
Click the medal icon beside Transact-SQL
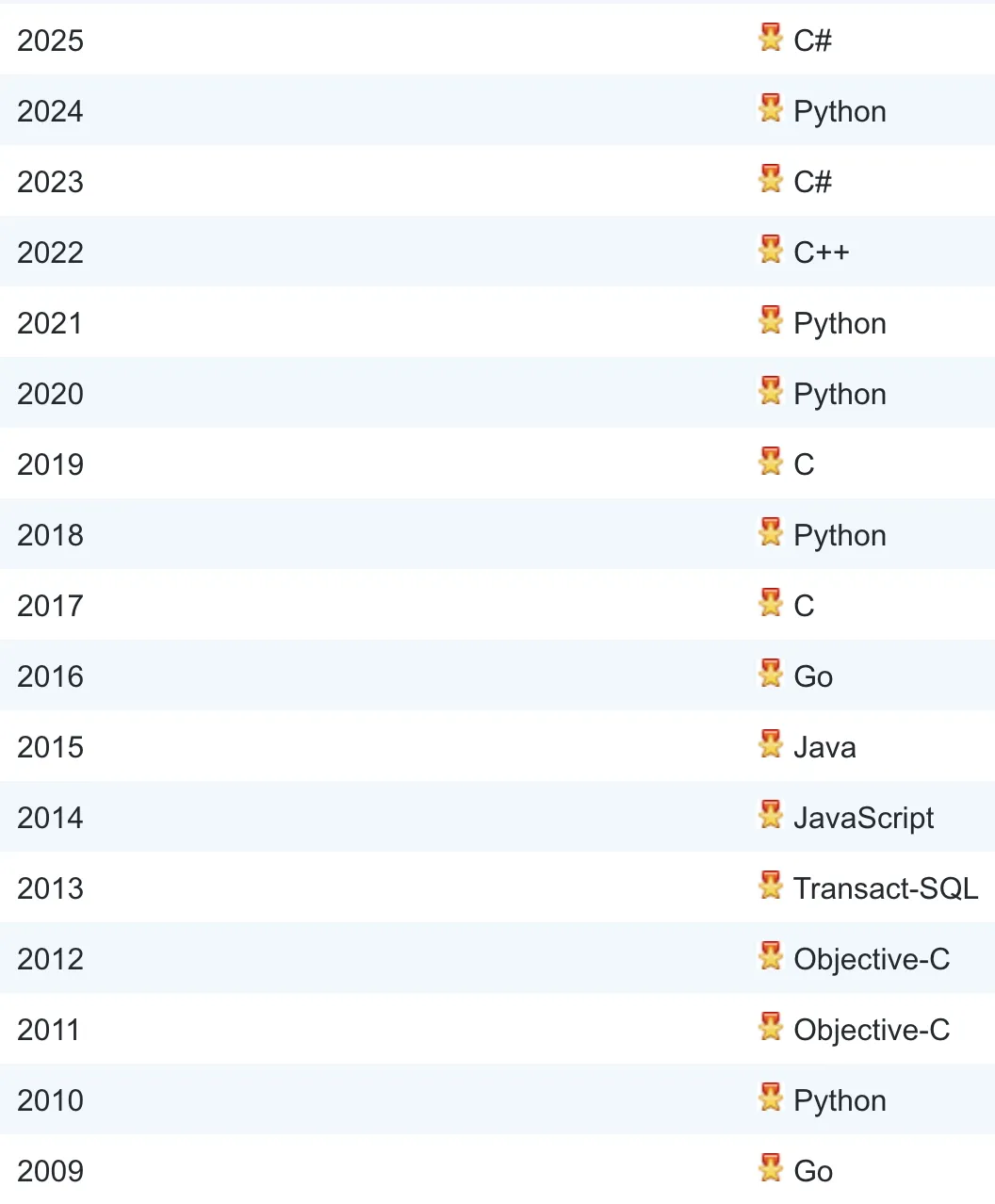click(x=771, y=885)
